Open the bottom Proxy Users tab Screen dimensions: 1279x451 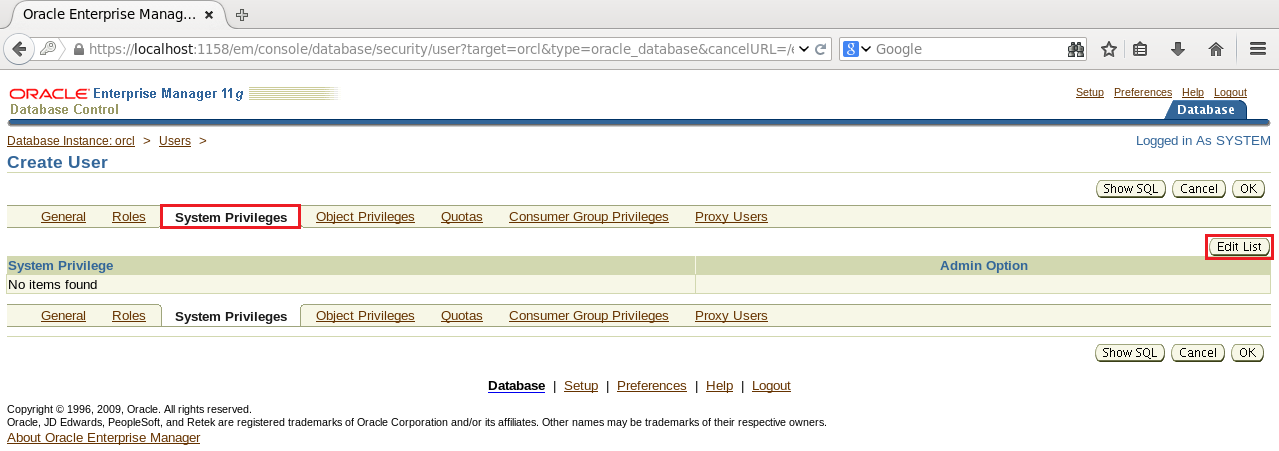(731, 315)
